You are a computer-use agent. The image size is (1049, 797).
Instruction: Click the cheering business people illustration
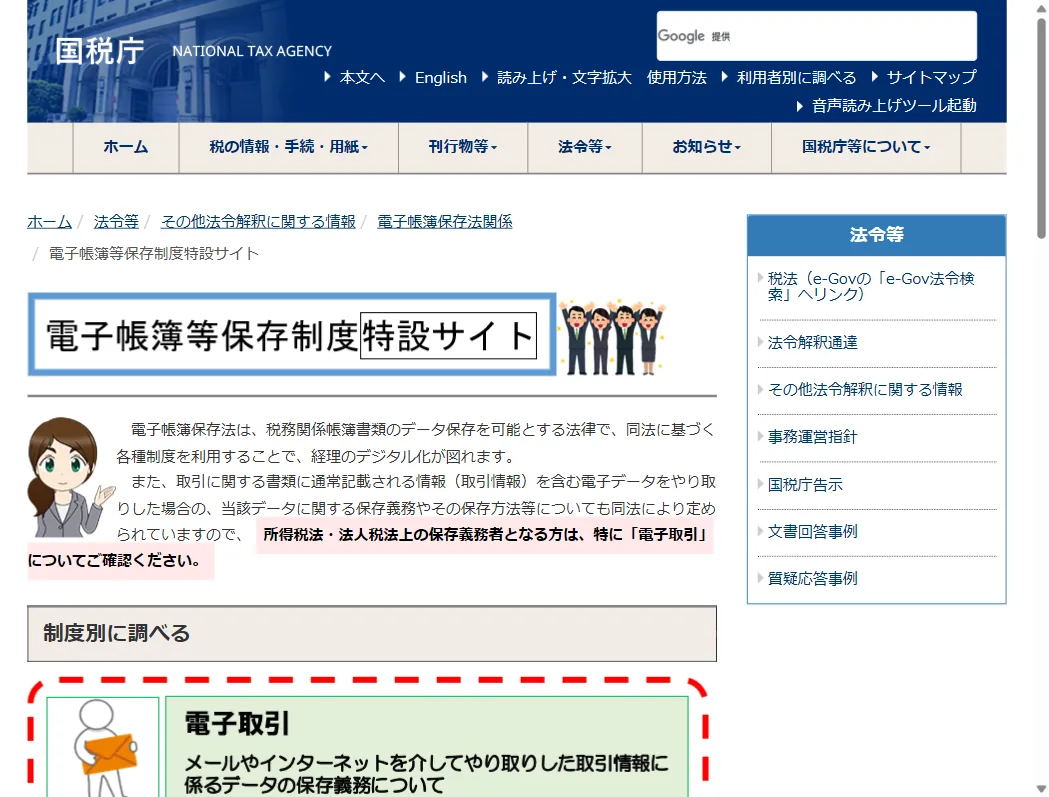611,337
